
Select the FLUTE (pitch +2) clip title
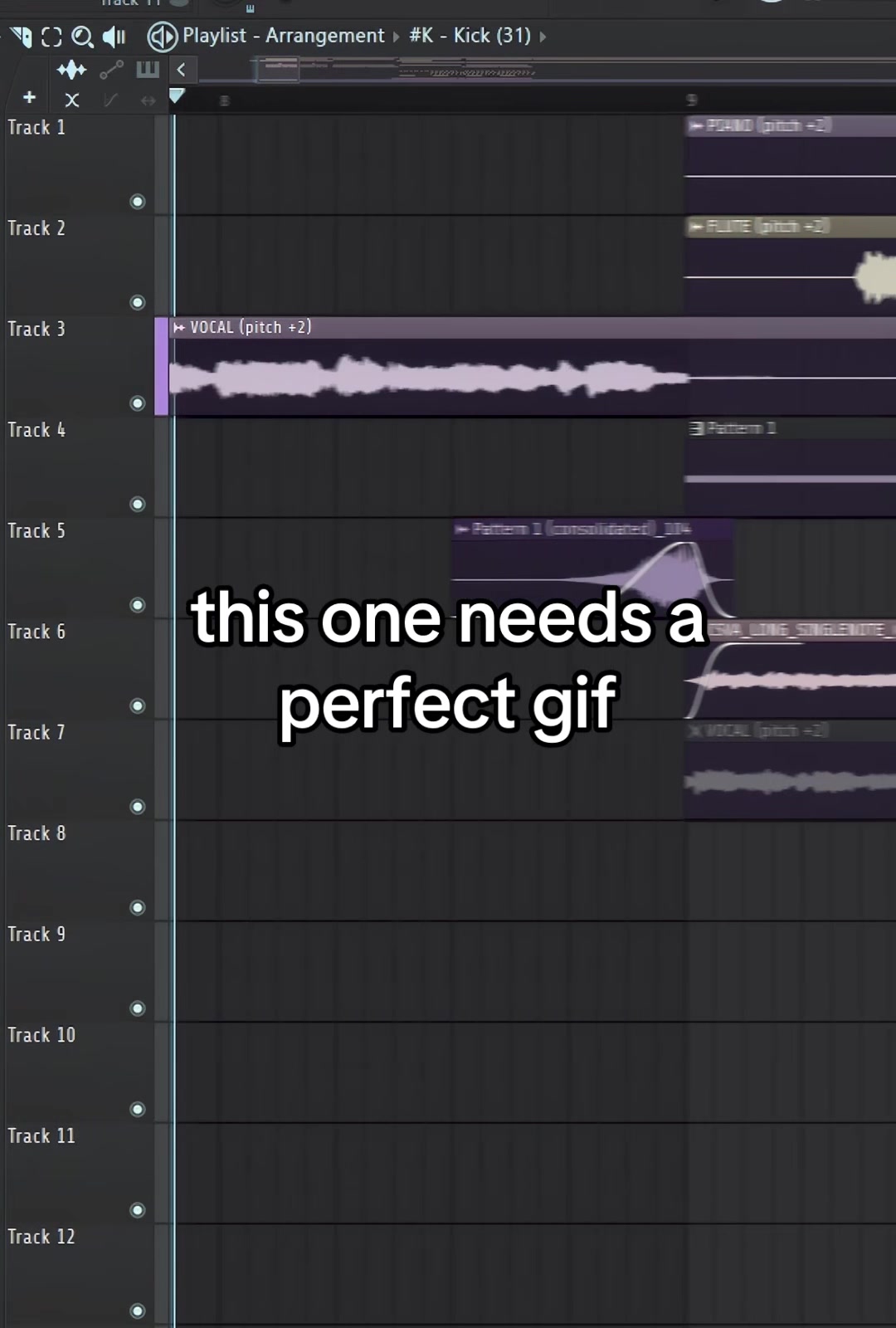point(768,227)
